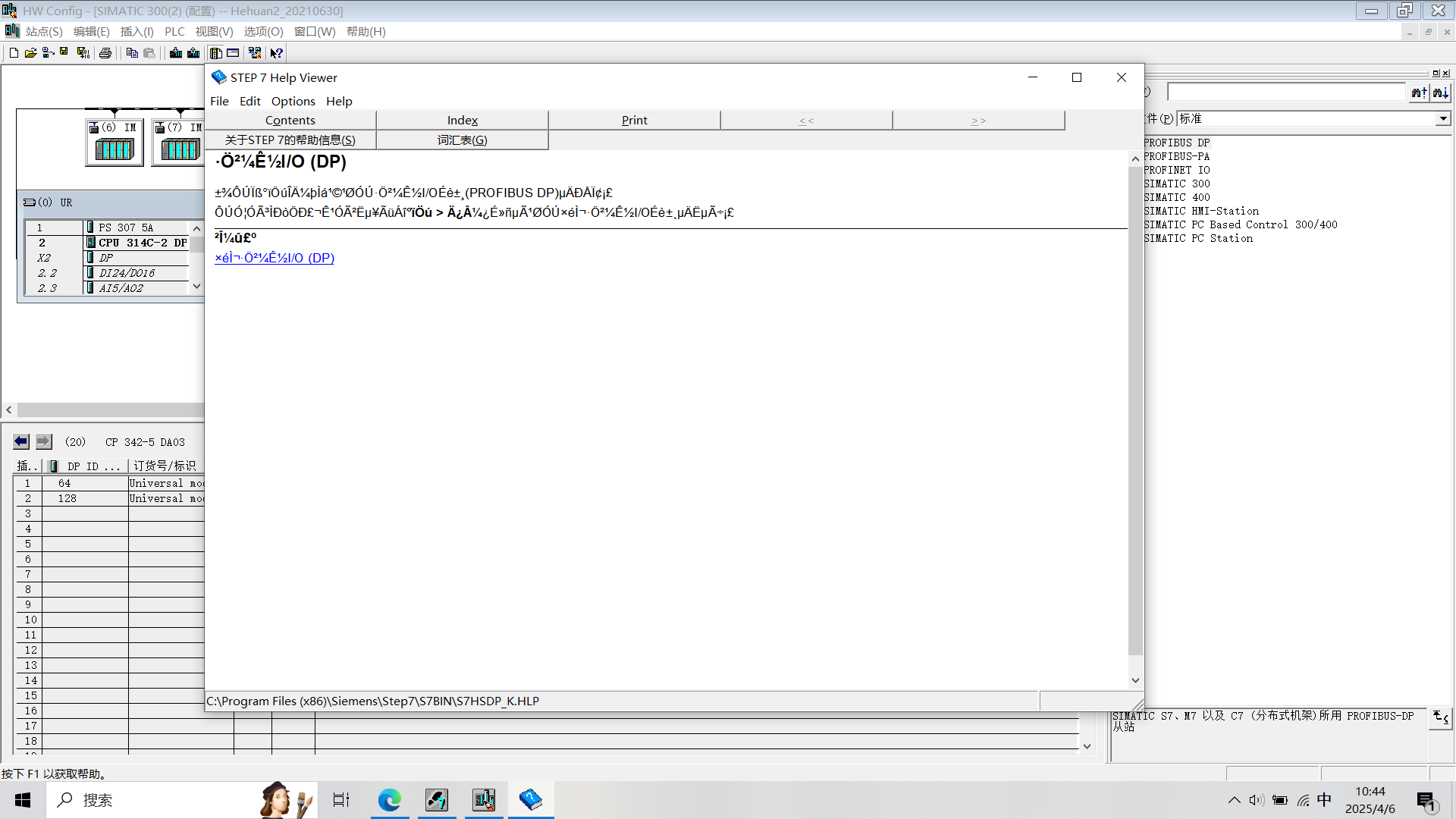Open the Options menu in Help Viewer
Viewport: 1456px width, 819px height.
(293, 101)
